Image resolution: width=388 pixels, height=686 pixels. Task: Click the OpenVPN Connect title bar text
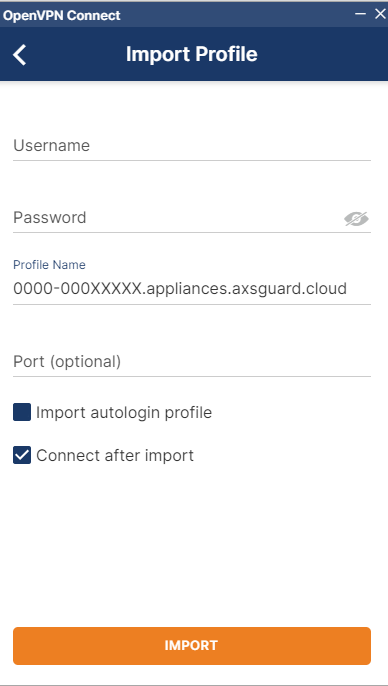click(x=62, y=15)
